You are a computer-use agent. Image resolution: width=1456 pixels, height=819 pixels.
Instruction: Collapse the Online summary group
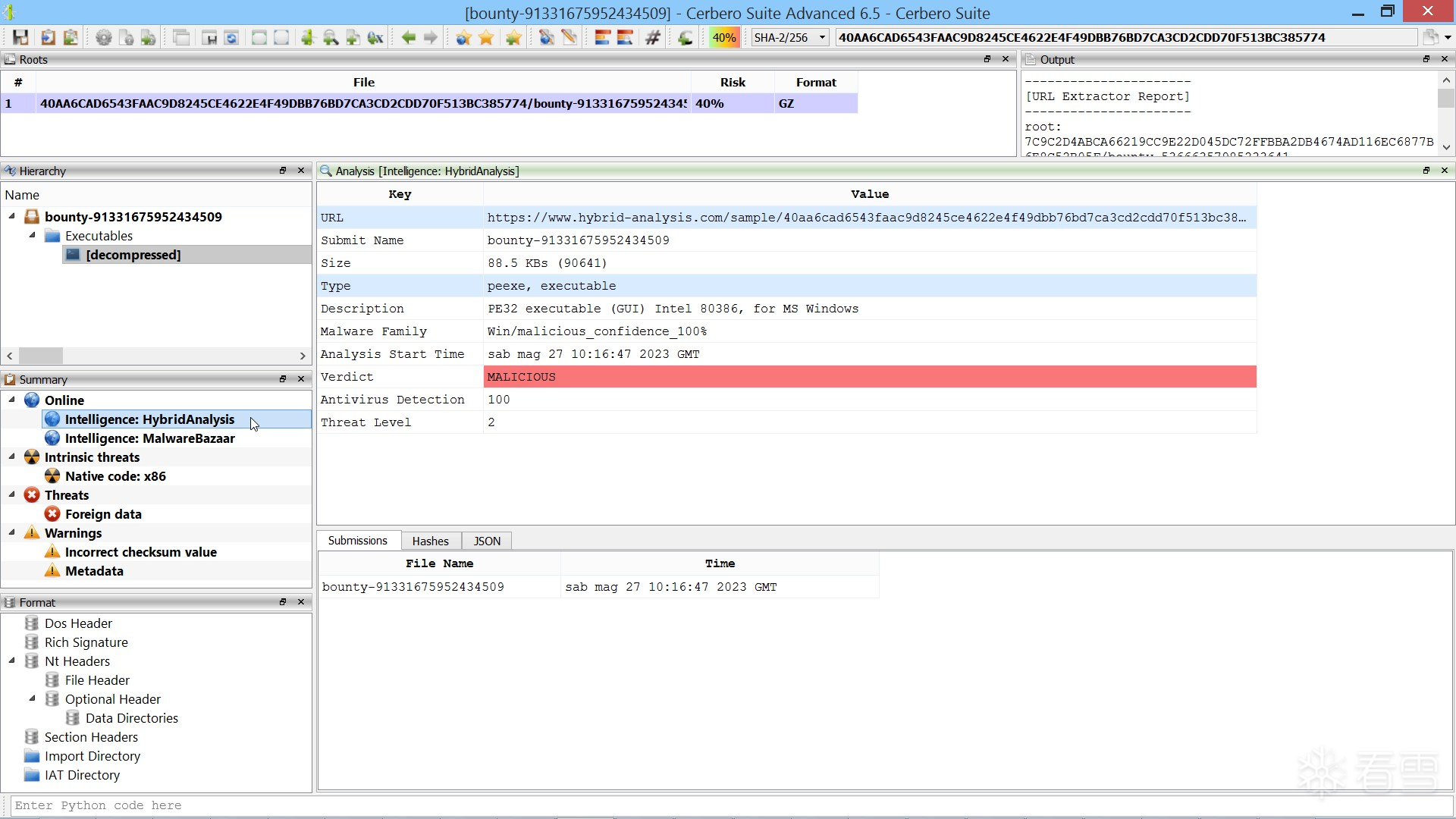pos(12,400)
